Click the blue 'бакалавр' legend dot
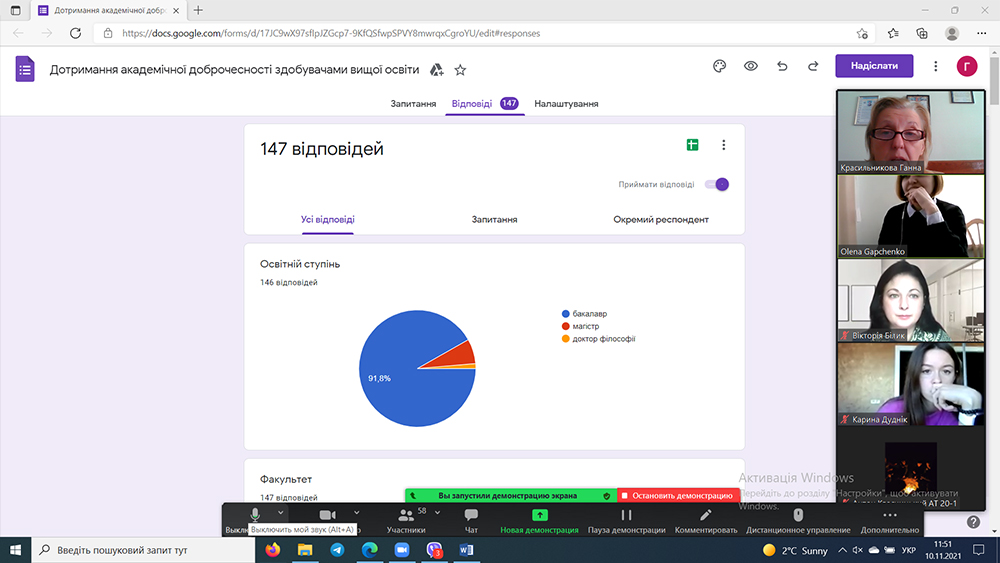Screen dimensions: 1000x563 (x=566, y=314)
